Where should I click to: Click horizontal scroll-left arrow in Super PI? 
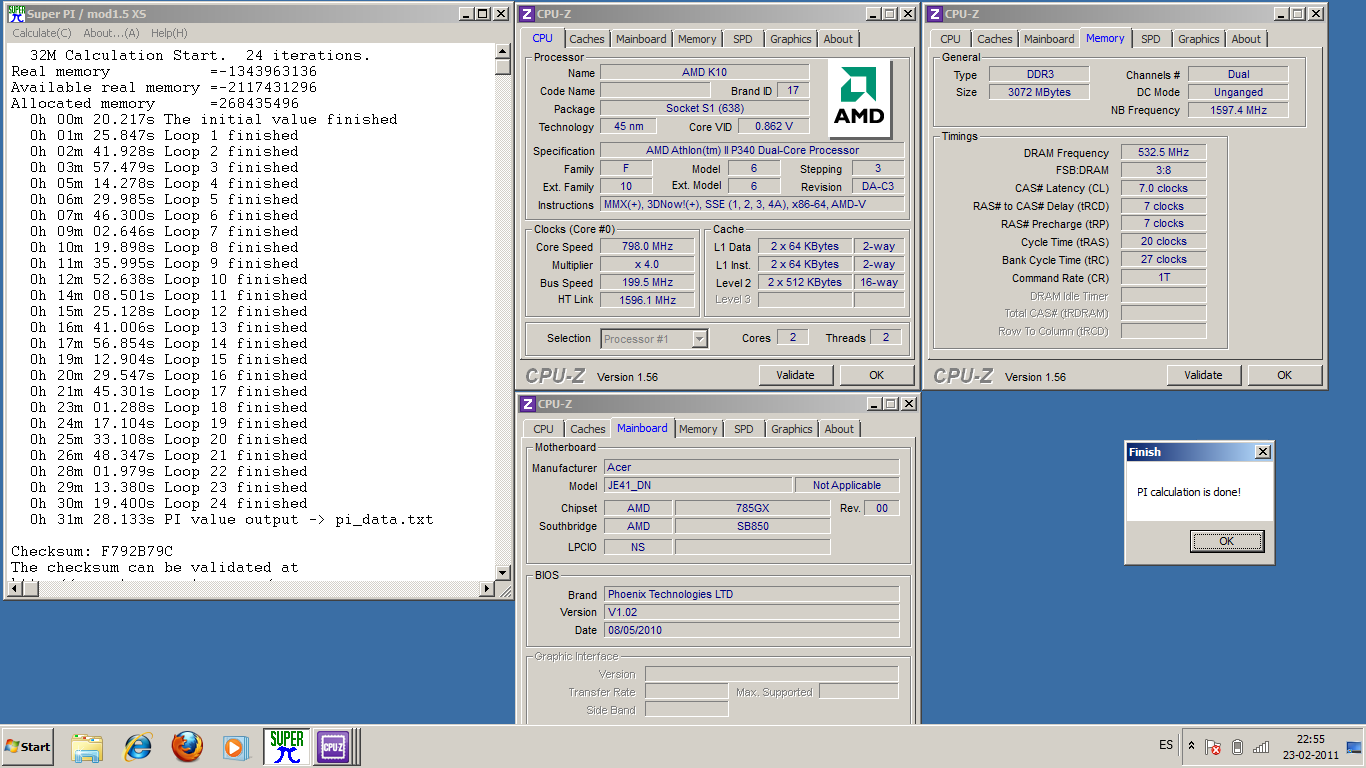point(12,588)
